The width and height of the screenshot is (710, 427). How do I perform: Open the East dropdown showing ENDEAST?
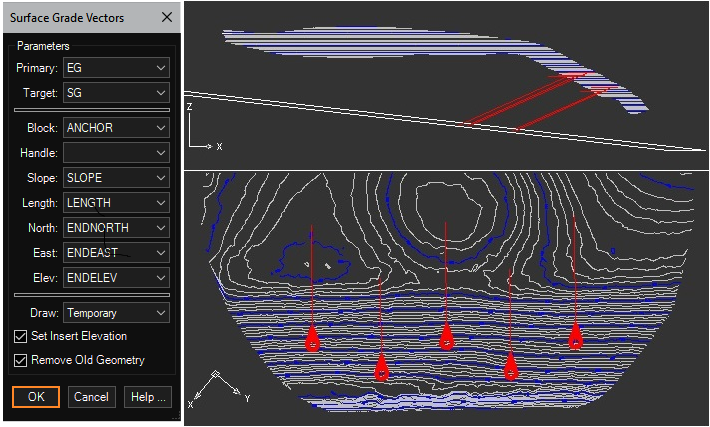pos(116,253)
